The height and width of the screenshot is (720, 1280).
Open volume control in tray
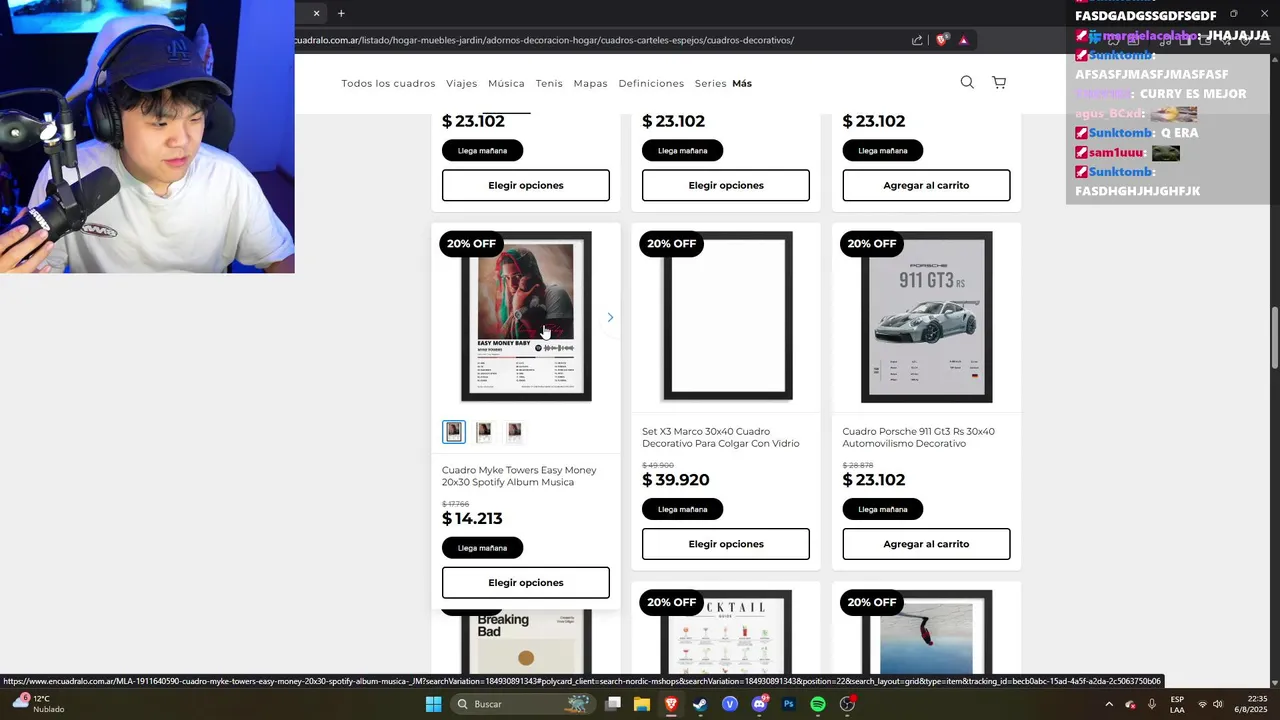(x=1218, y=704)
